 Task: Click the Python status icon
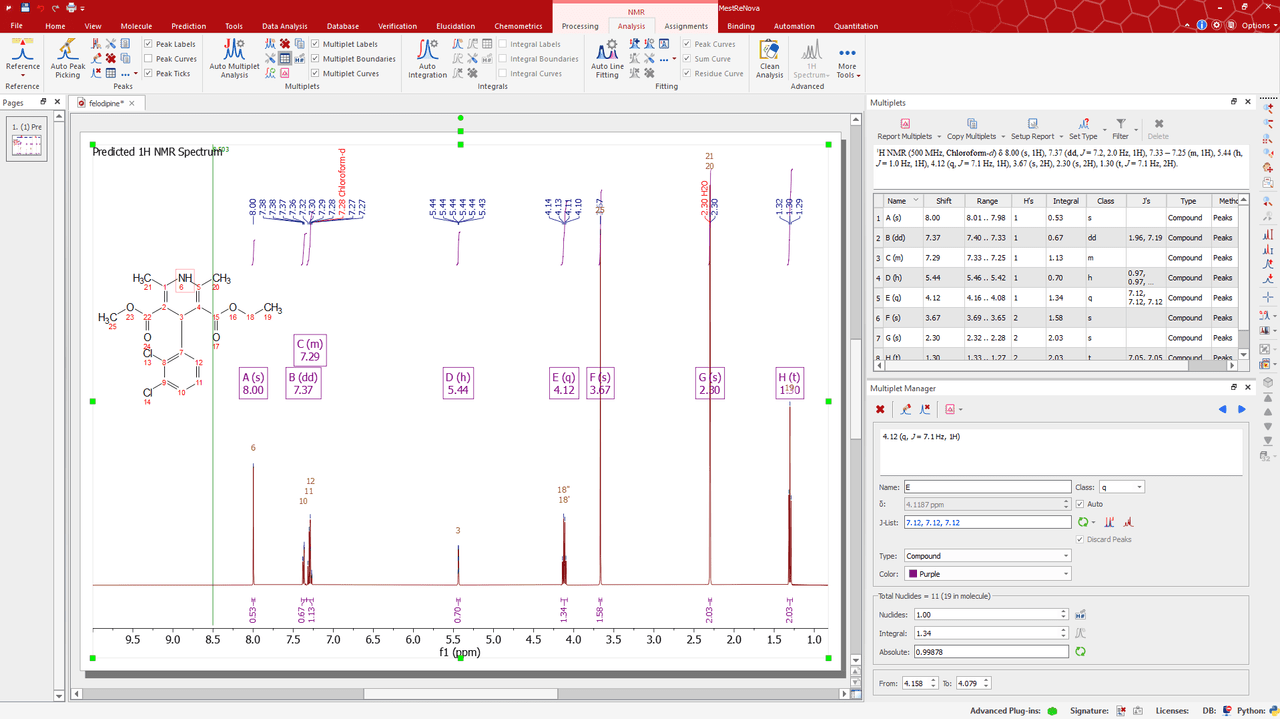click(1273, 711)
